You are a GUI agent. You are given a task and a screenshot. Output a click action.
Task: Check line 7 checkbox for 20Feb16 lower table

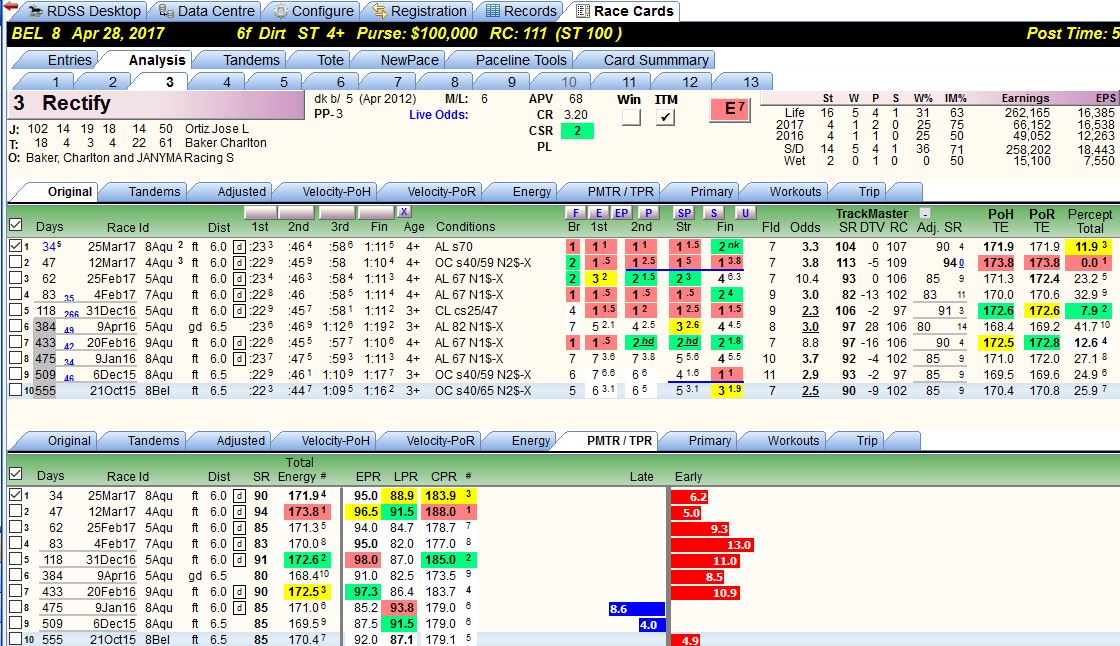pos(16,591)
